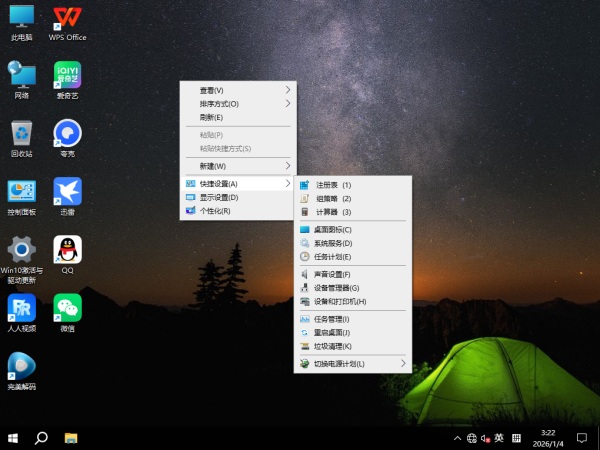Screen dimensions: 600x450
Task: Open the Windows Start button
Action: click(x=14, y=438)
